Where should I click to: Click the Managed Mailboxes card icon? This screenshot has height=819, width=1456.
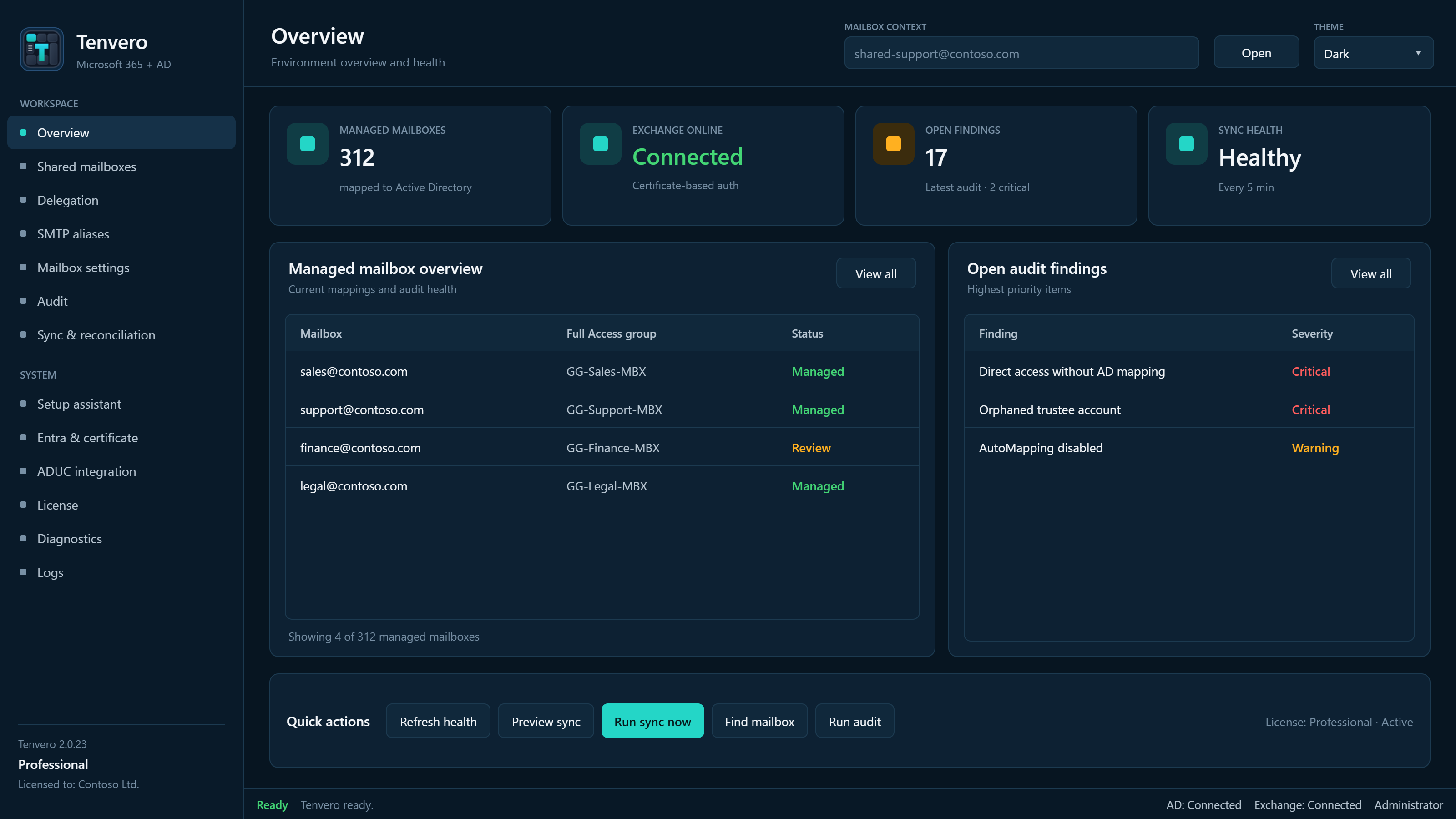coord(308,144)
